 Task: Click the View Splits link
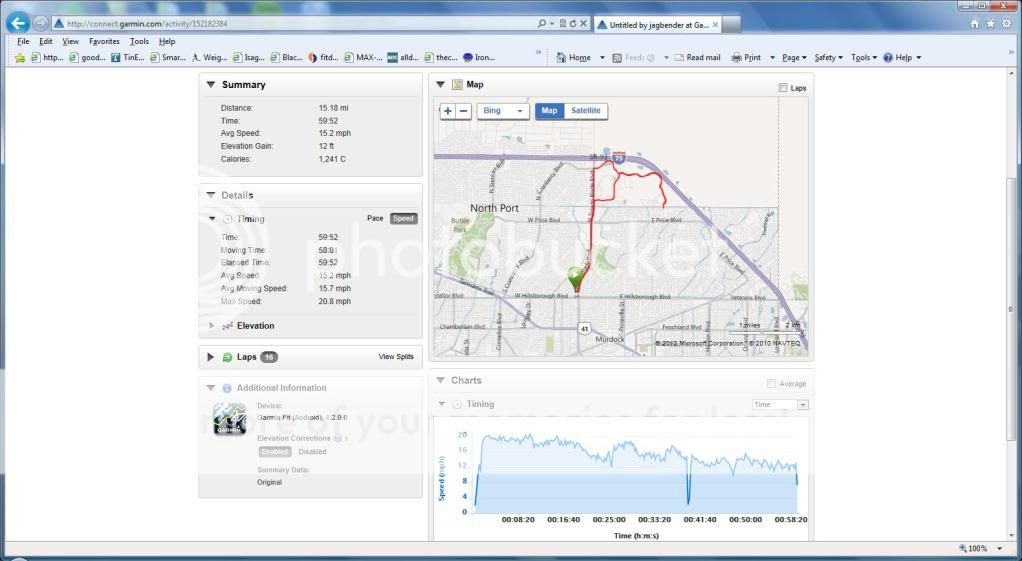click(395, 357)
